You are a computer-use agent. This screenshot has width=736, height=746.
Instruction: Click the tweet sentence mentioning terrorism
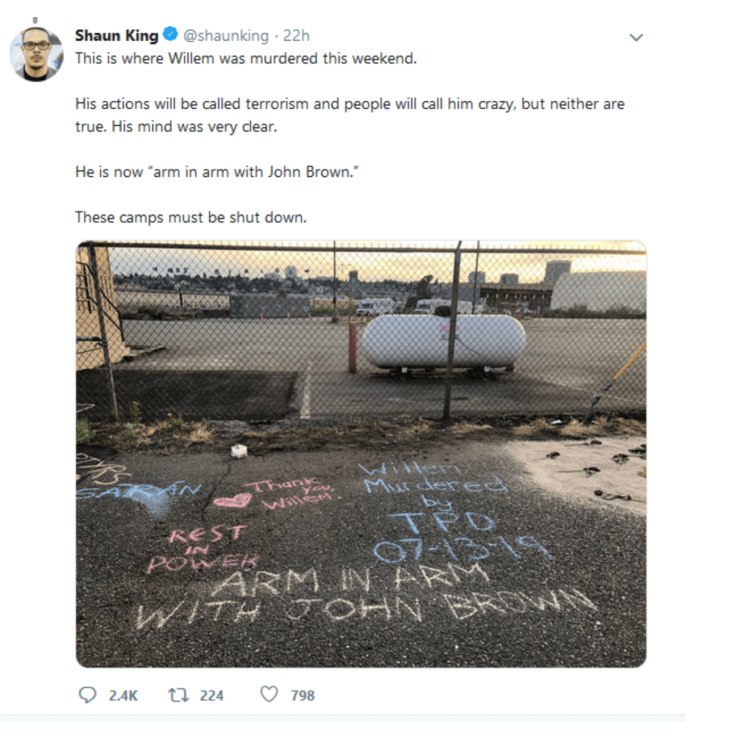point(350,115)
